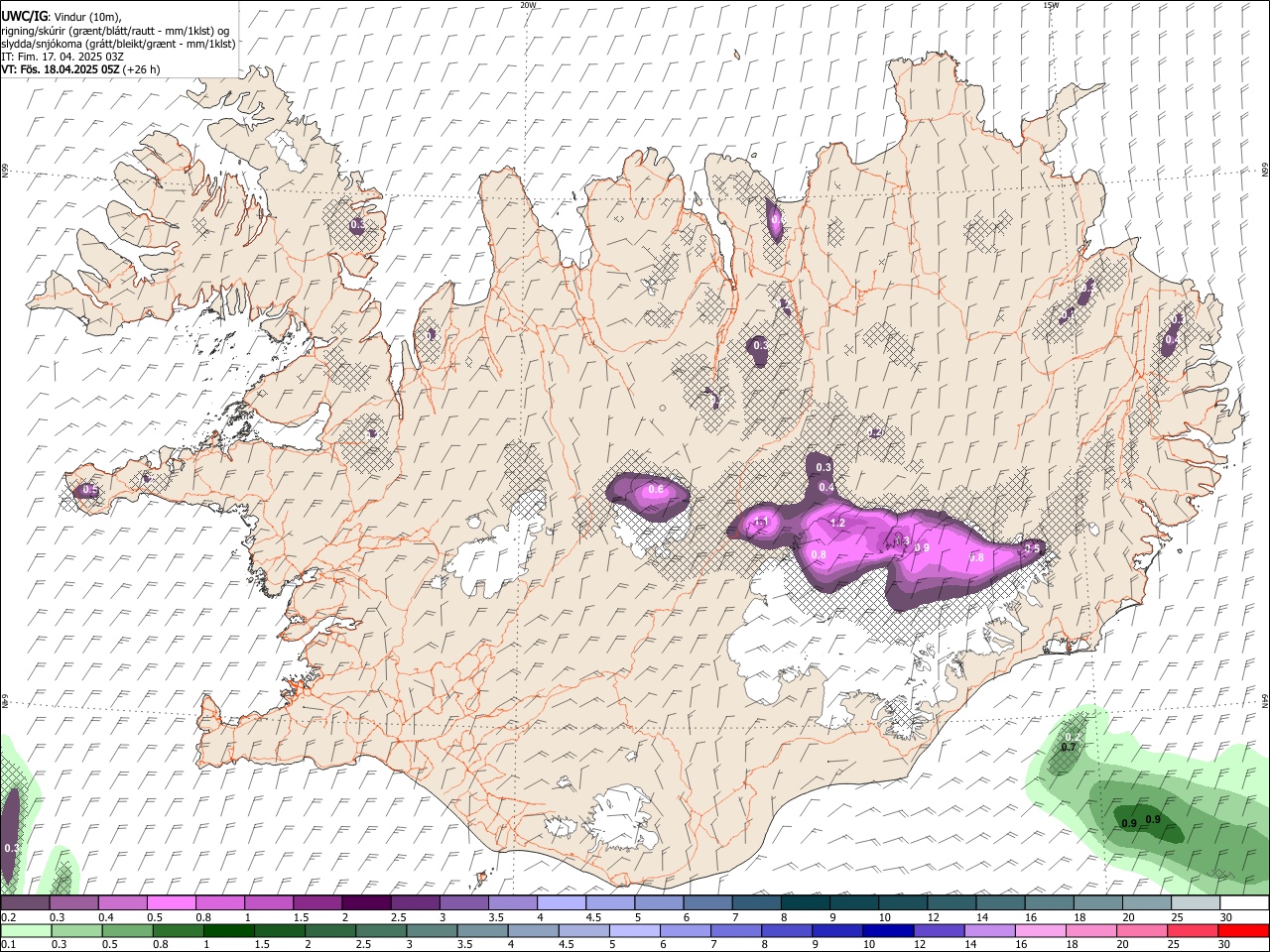Click the bright pink 0.5 snow legend swatch

[x=171, y=903]
